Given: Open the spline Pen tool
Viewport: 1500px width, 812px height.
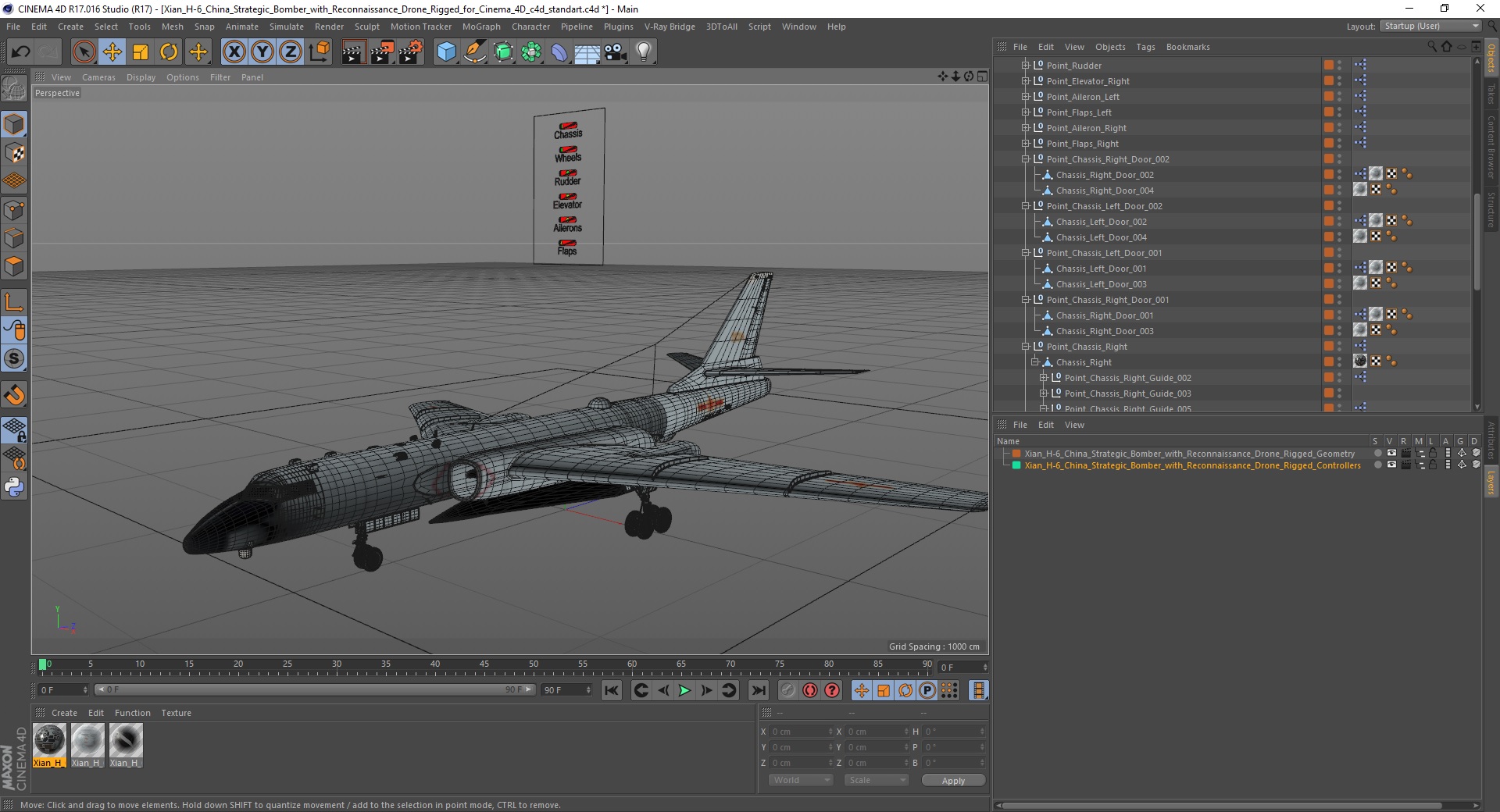Looking at the screenshot, I should (x=475, y=52).
